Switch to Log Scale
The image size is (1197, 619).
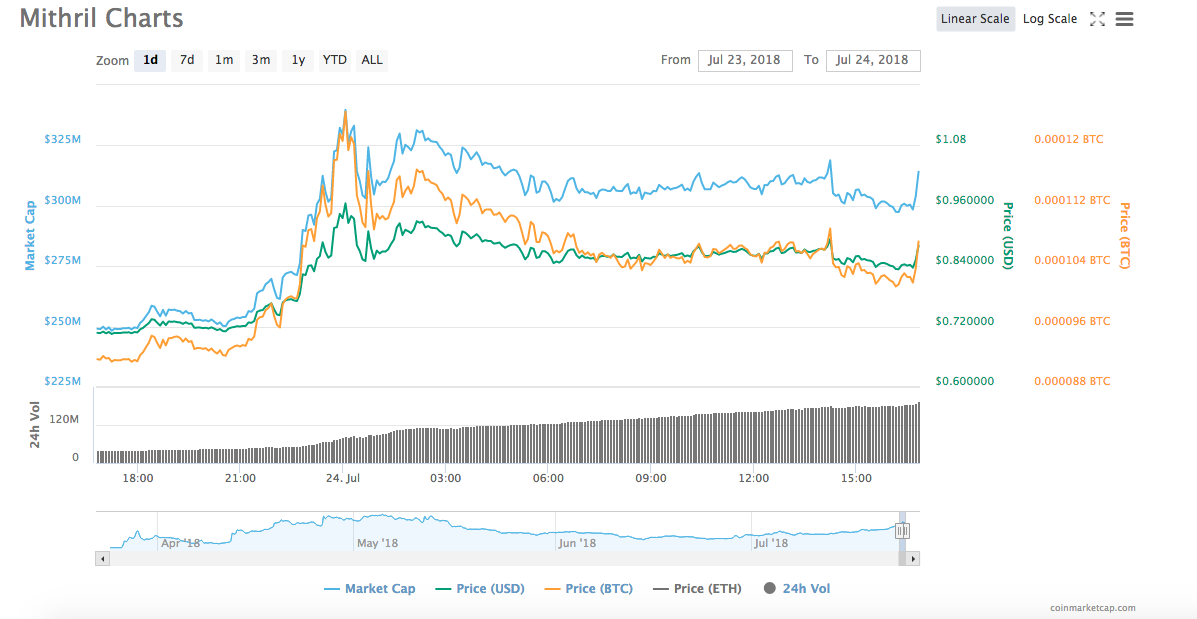1050,19
